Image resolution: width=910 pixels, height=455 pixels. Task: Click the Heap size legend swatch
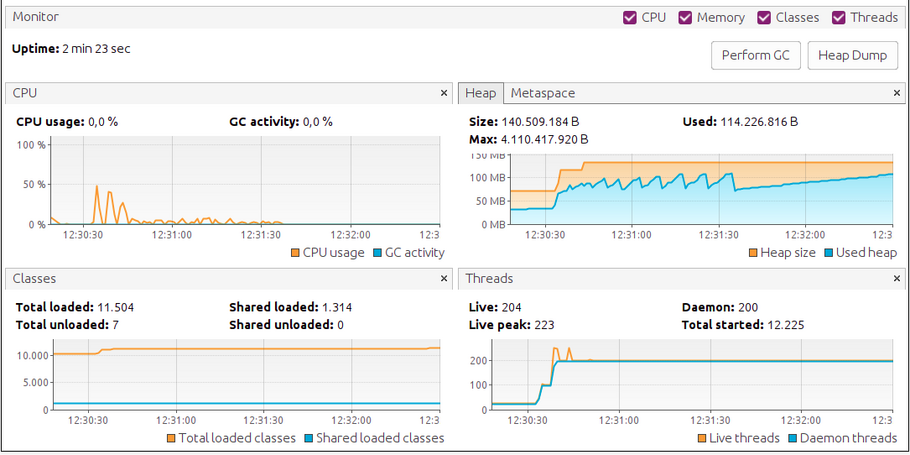tap(753, 253)
